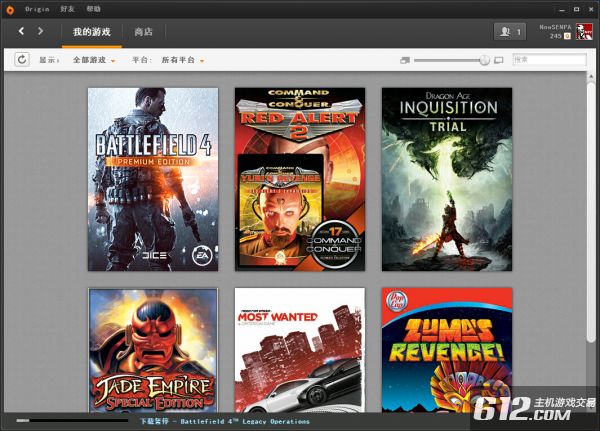Maximize the Origin window

pyautogui.click(x=576, y=9)
